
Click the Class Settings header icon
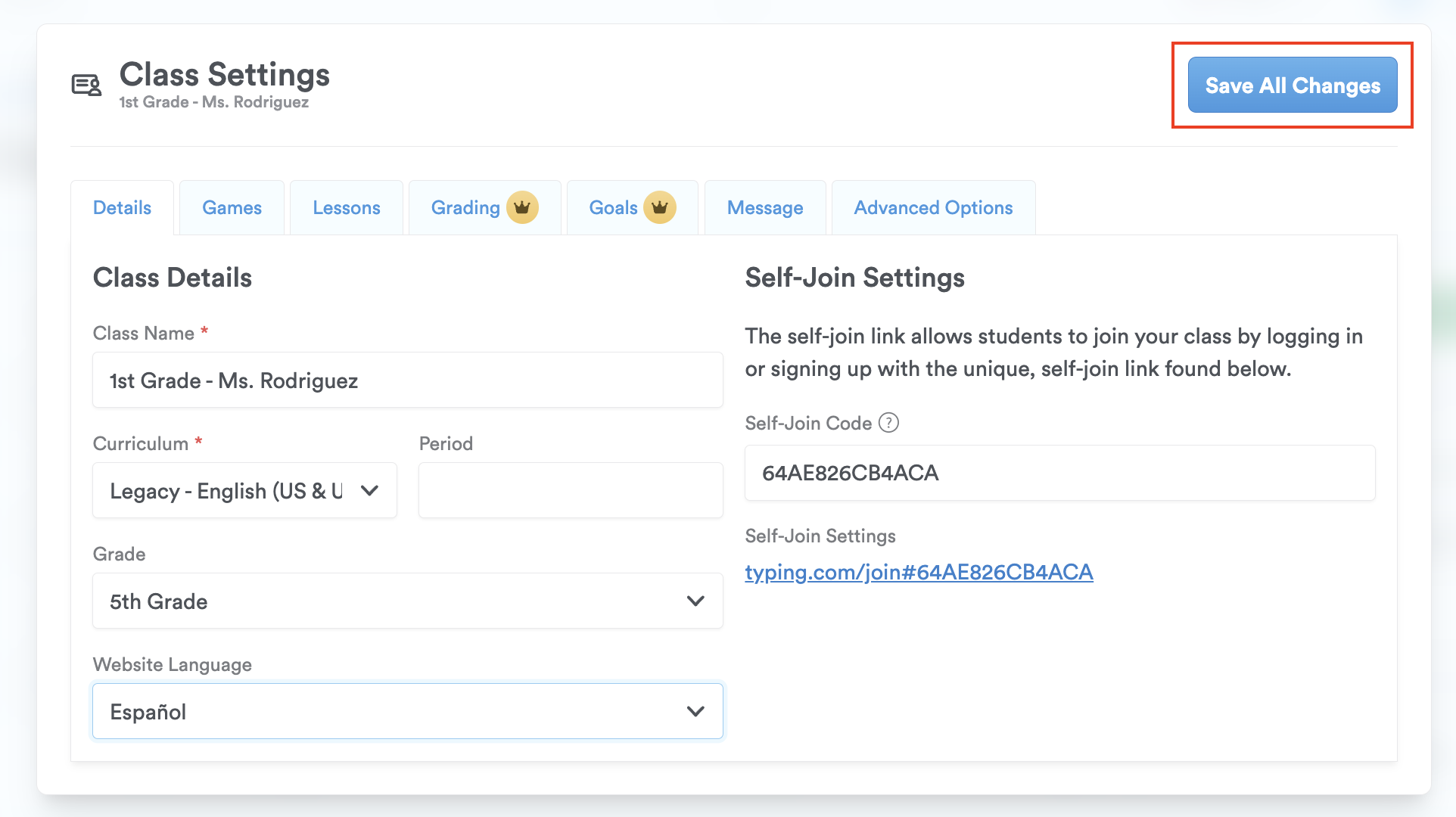coord(86,85)
